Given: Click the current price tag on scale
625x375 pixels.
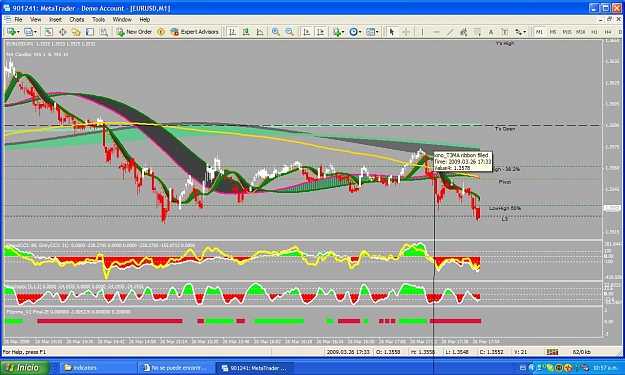Looking at the screenshot, I should point(613,208).
